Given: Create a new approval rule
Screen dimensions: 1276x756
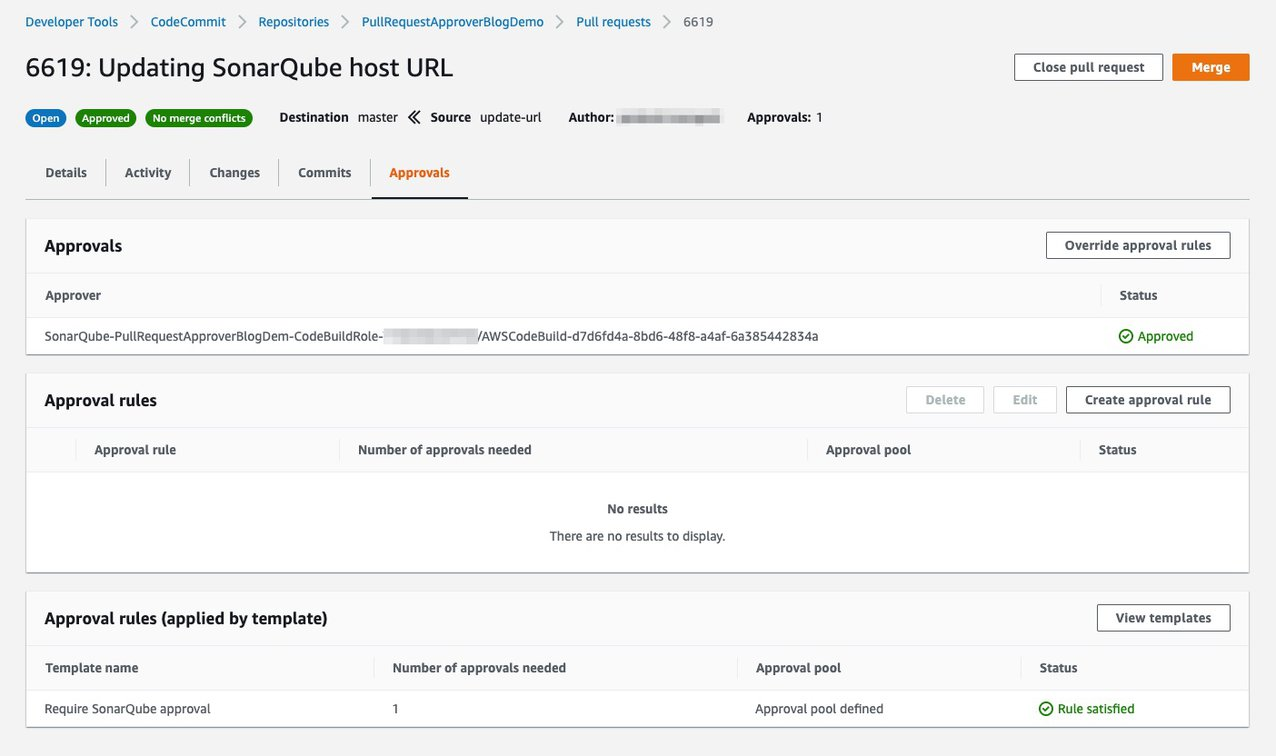Looking at the screenshot, I should tap(1148, 400).
